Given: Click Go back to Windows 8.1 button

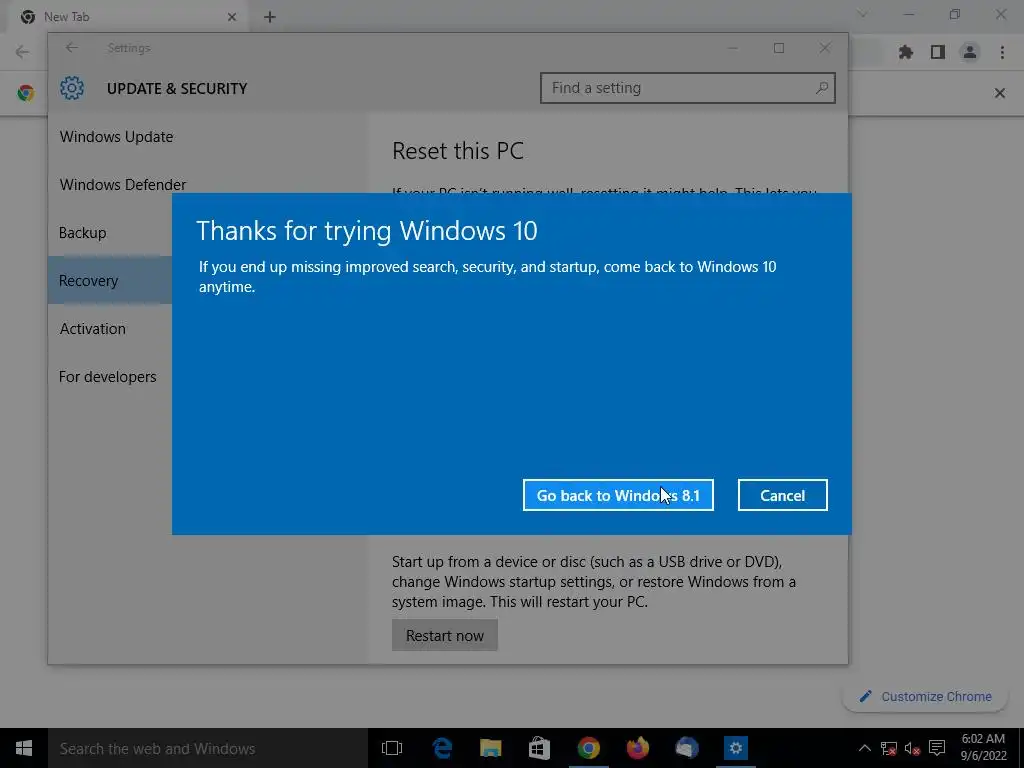Looking at the screenshot, I should [x=618, y=495].
